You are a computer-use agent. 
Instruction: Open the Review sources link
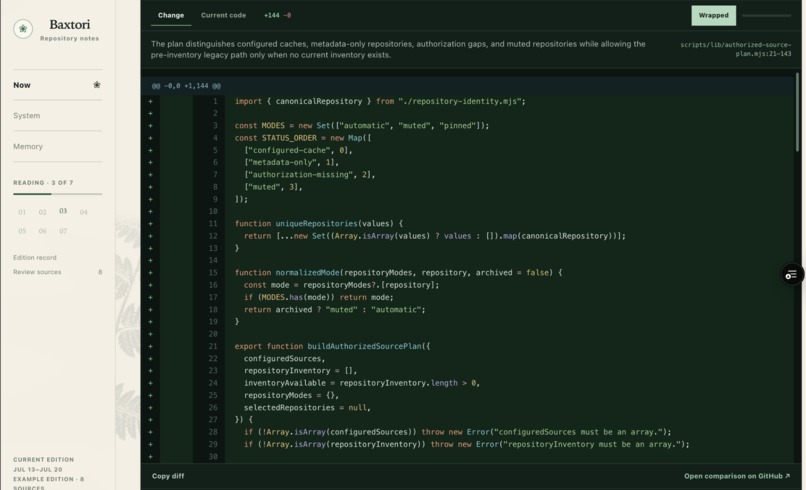point(37,272)
